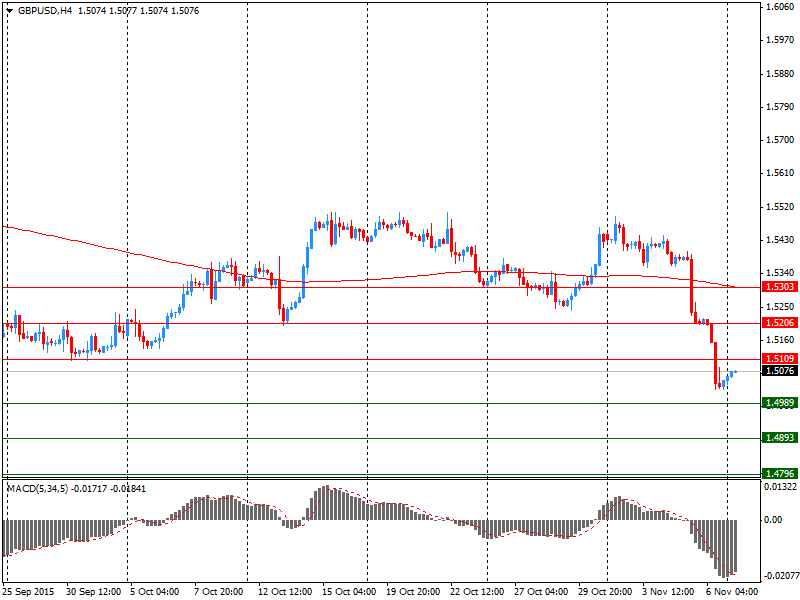The height and width of the screenshot is (600, 800).
Task: Click the 1.5880 price scale value
Action: pos(781,73)
